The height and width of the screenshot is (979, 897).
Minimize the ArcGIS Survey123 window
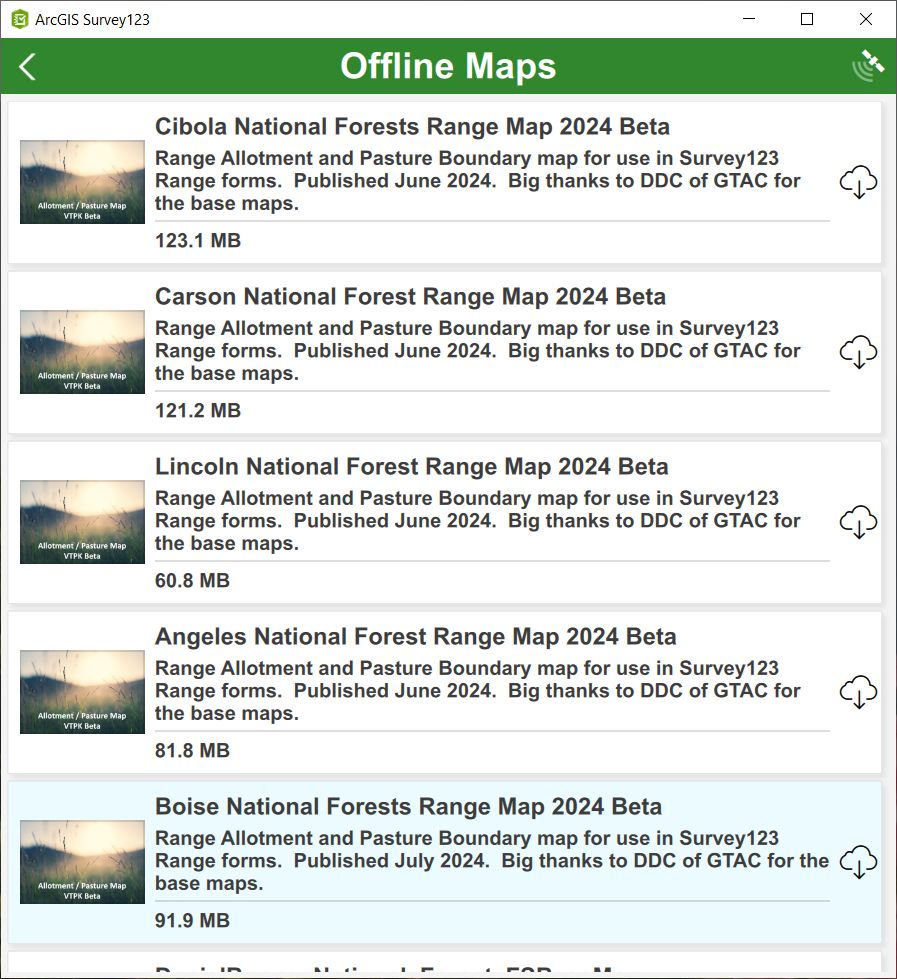tap(749, 19)
